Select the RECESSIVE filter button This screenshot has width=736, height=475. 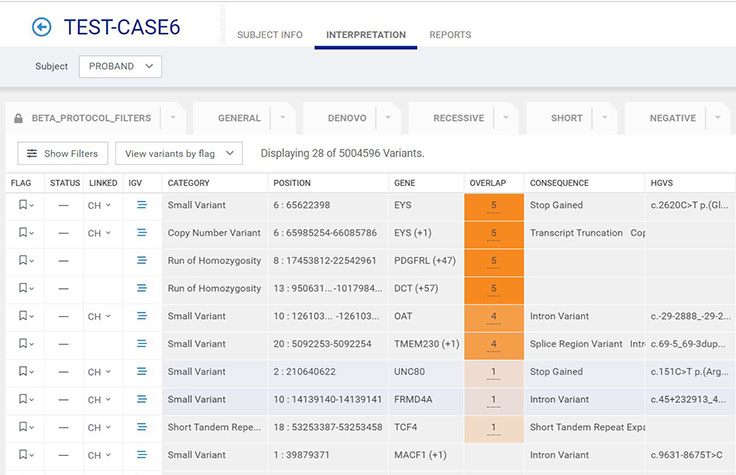(458, 118)
